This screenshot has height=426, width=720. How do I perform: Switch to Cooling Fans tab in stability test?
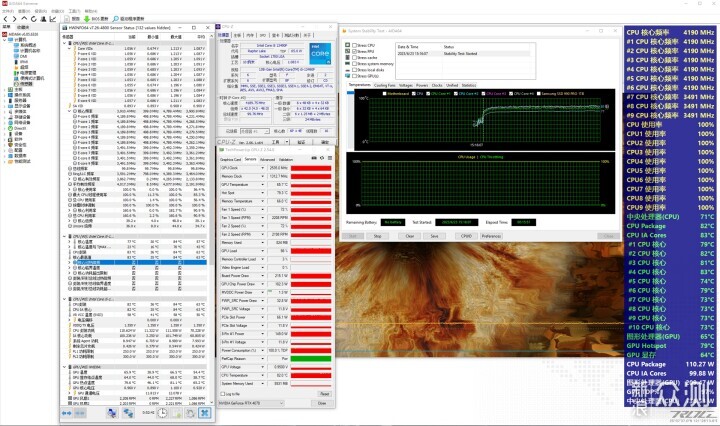pyautogui.click(x=384, y=85)
